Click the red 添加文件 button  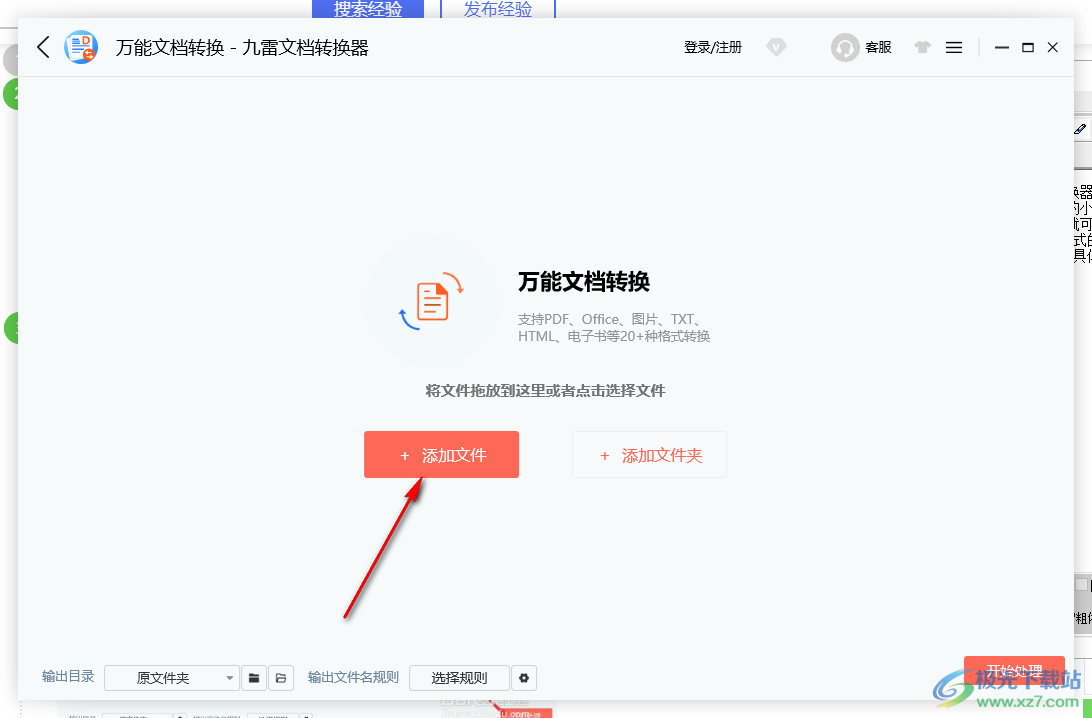(441, 455)
